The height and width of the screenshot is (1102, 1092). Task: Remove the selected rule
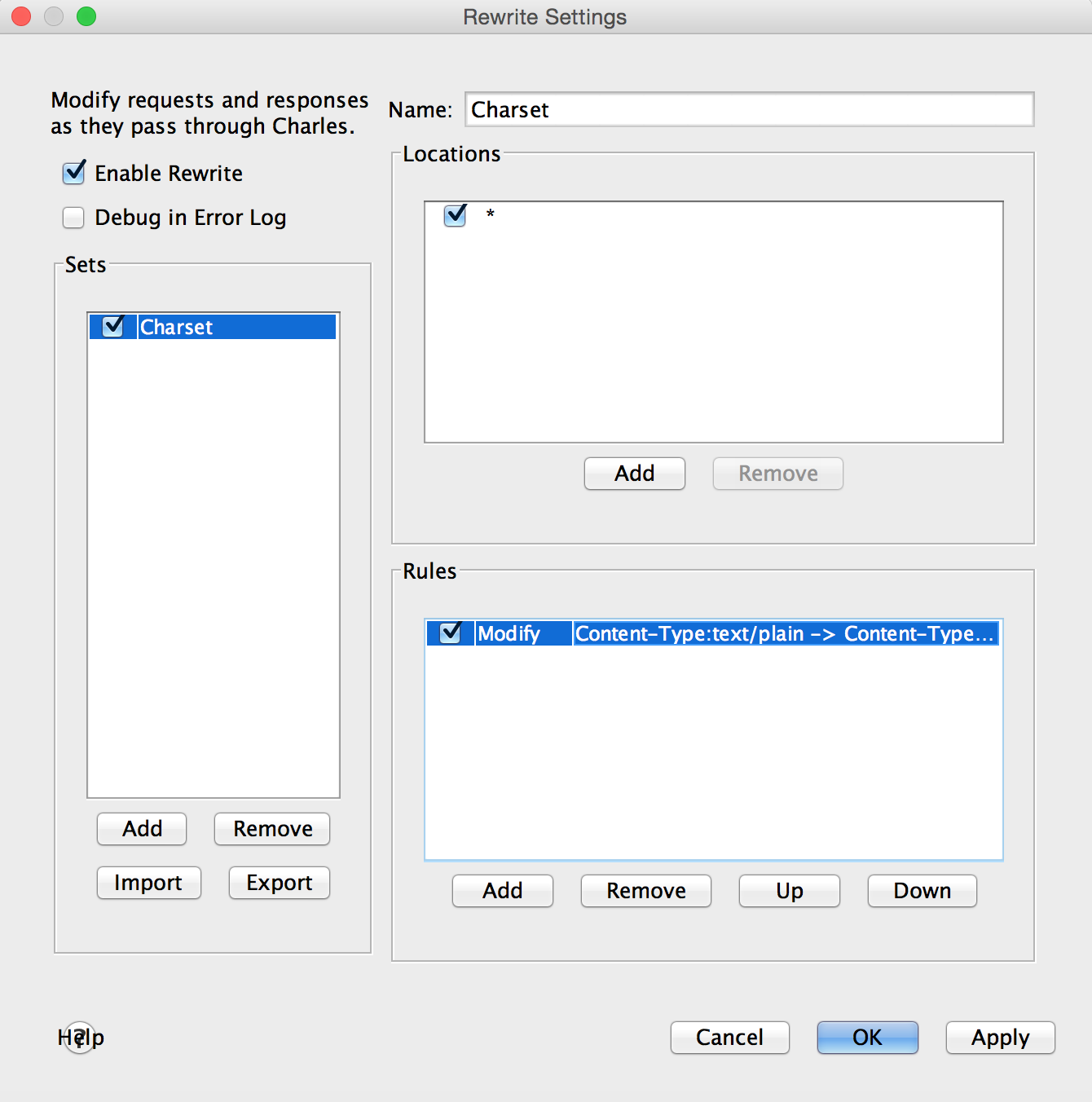[x=645, y=891]
